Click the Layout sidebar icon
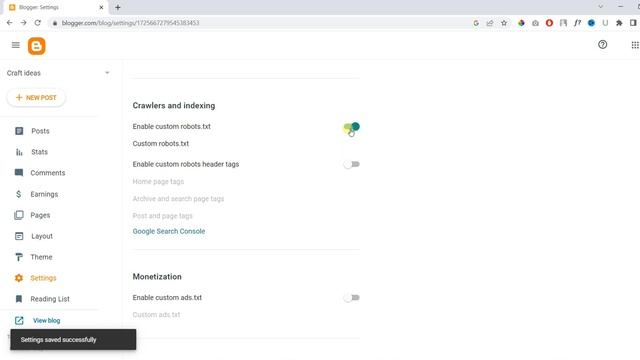This screenshot has height=360, width=640. (x=19, y=236)
